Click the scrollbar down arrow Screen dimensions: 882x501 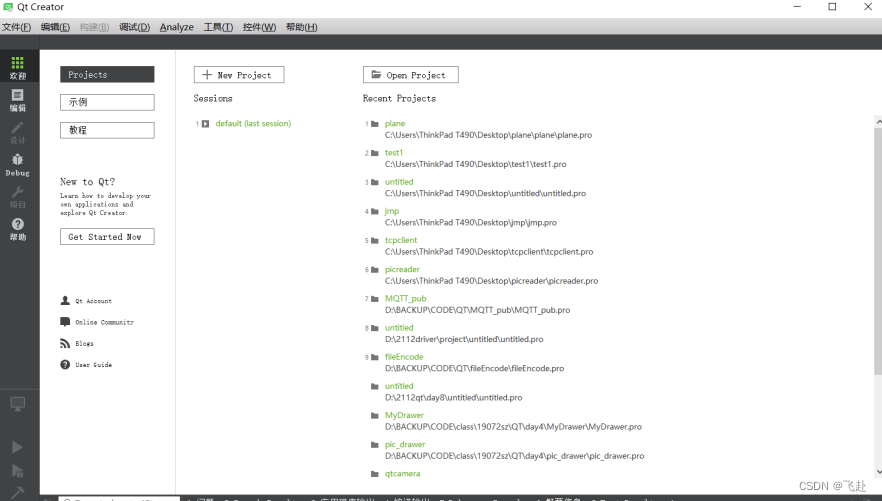pos(878,473)
